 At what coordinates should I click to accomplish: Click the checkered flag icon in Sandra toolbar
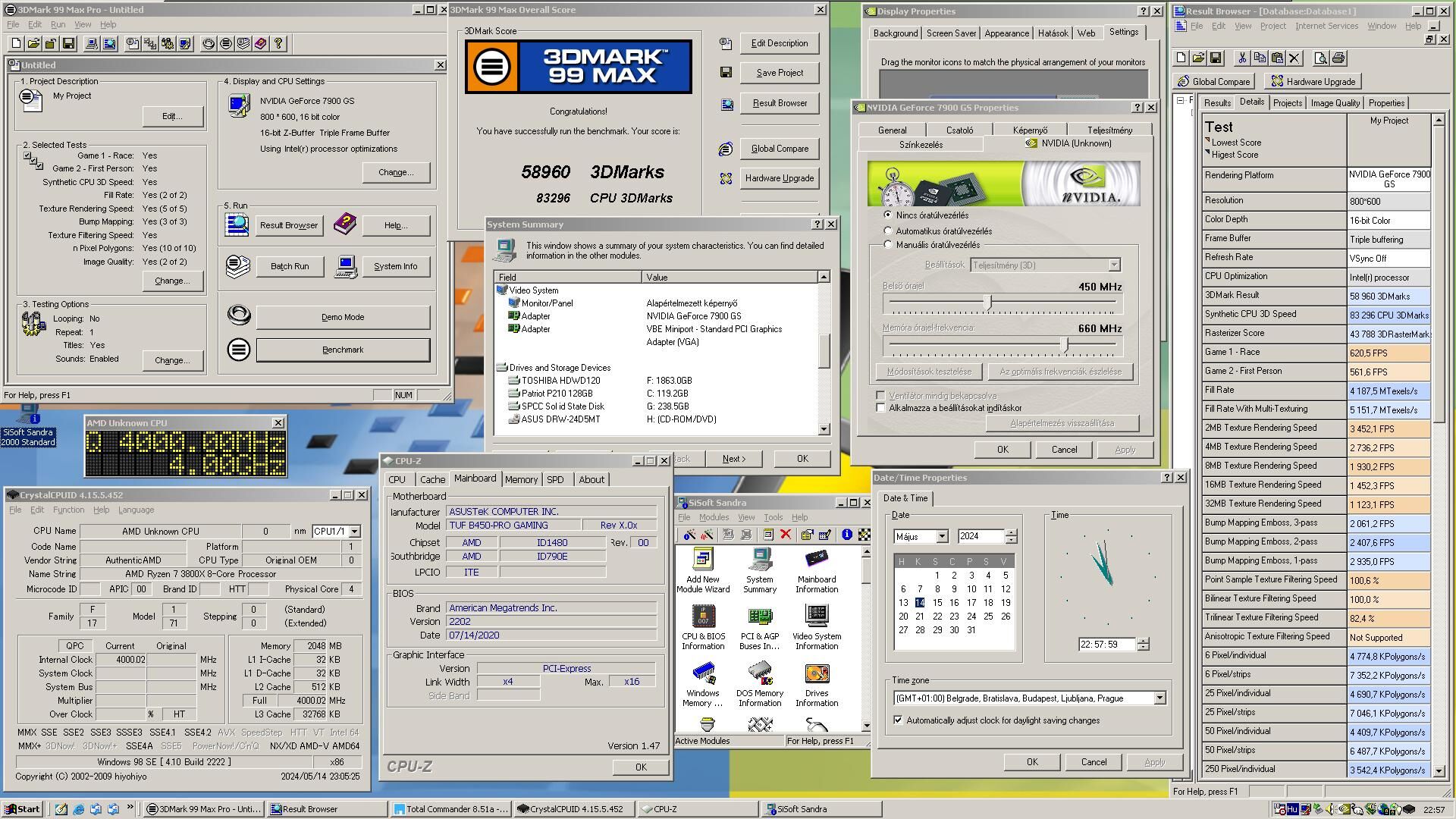864,535
